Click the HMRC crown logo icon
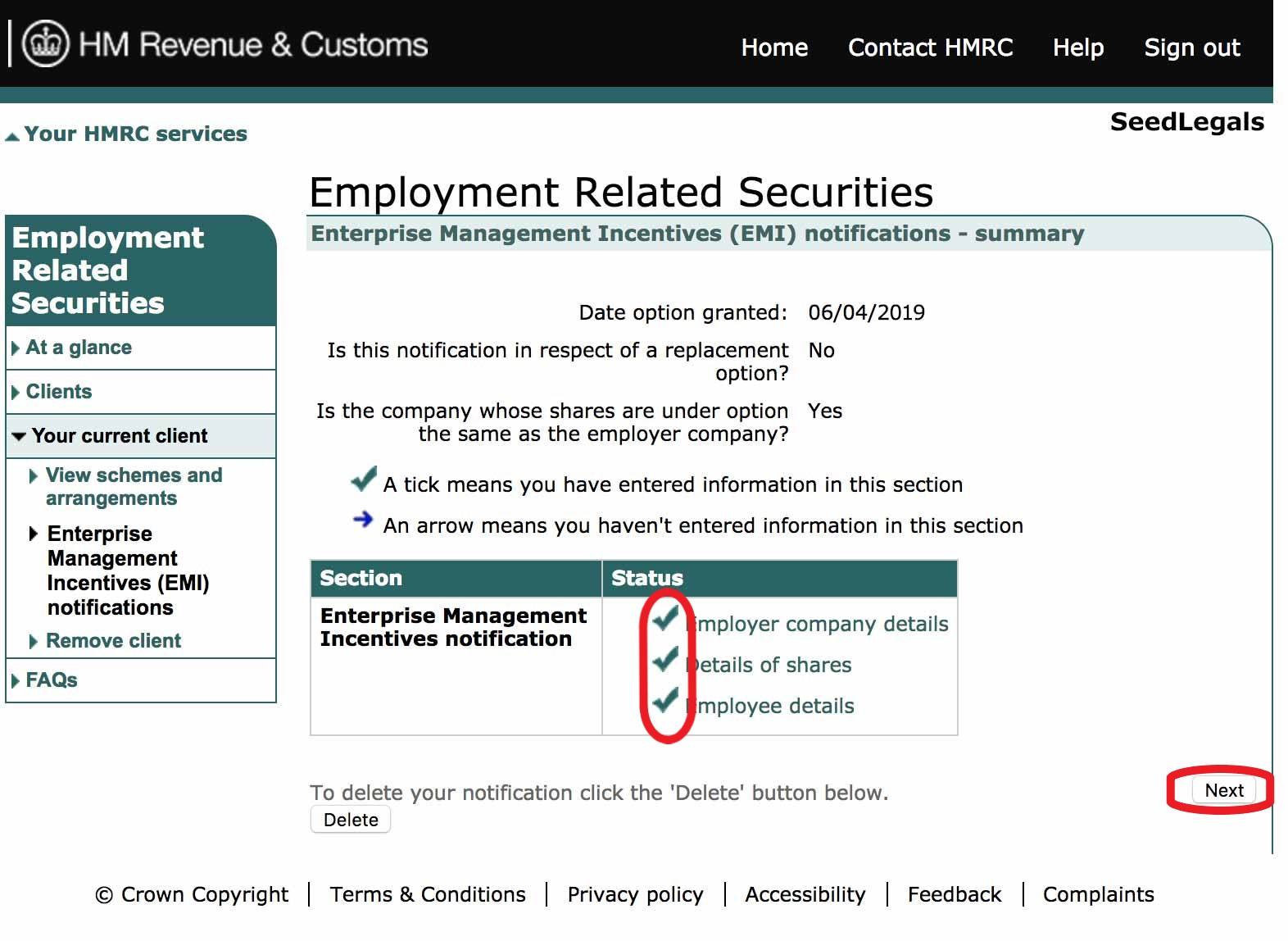 45,44
